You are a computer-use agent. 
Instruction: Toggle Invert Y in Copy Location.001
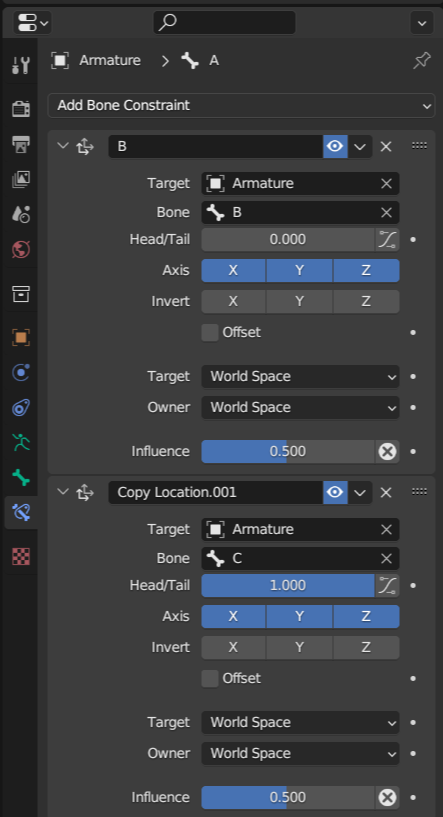click(x=299, y=647)
